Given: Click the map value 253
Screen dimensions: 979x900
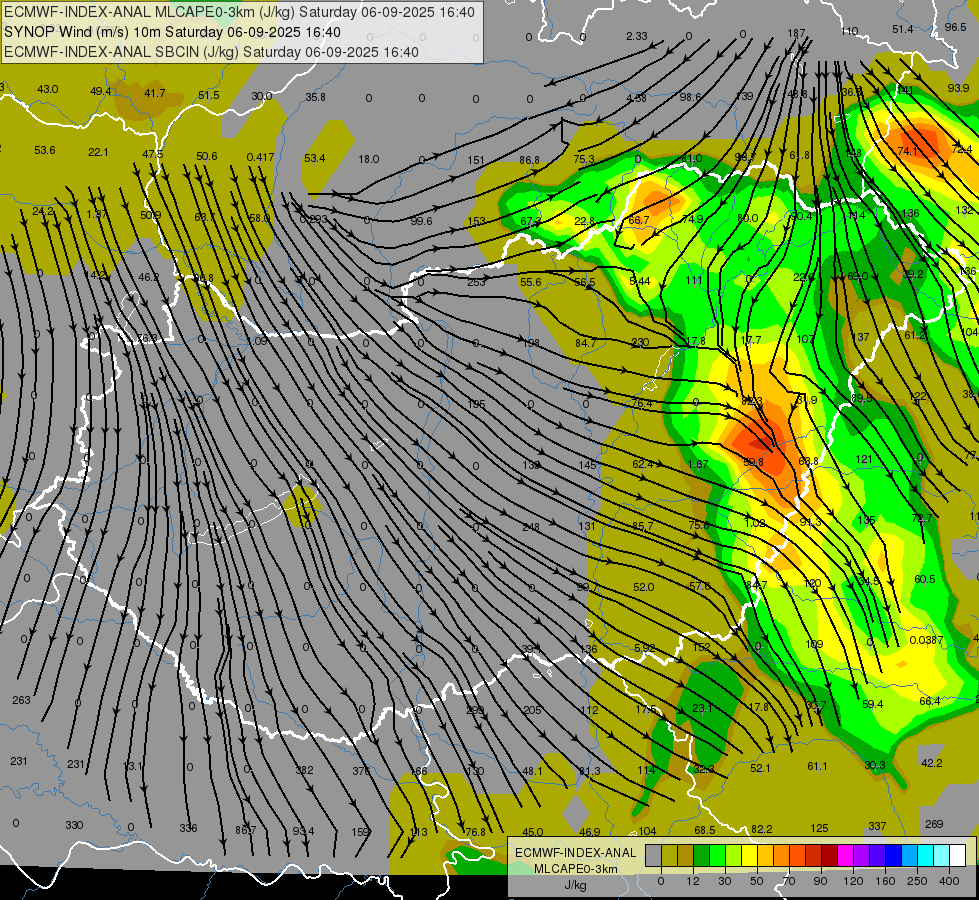Looking at the screenshot, I should (x=476, y=282).
